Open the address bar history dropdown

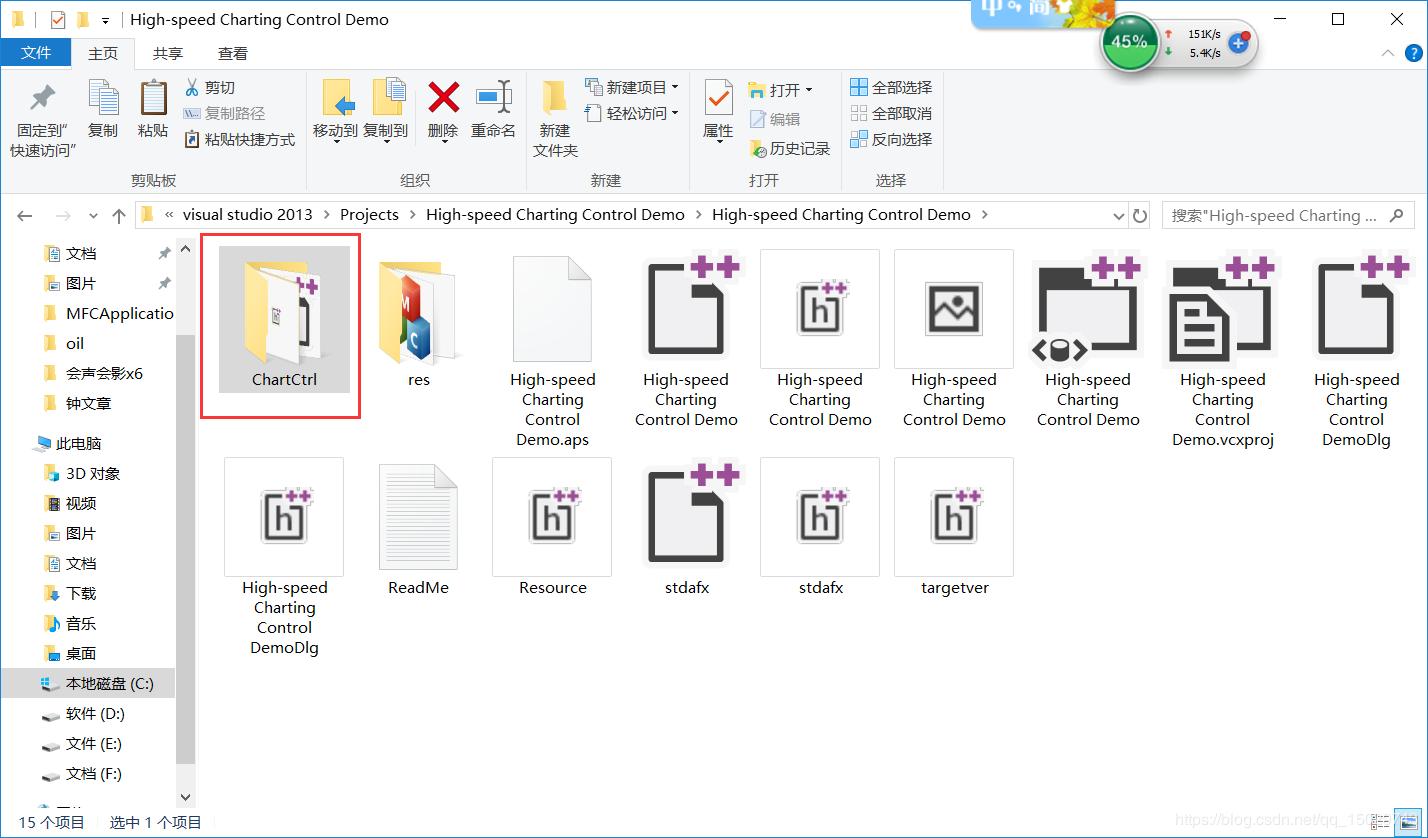pyautogui.click(x=1118, y=214)
